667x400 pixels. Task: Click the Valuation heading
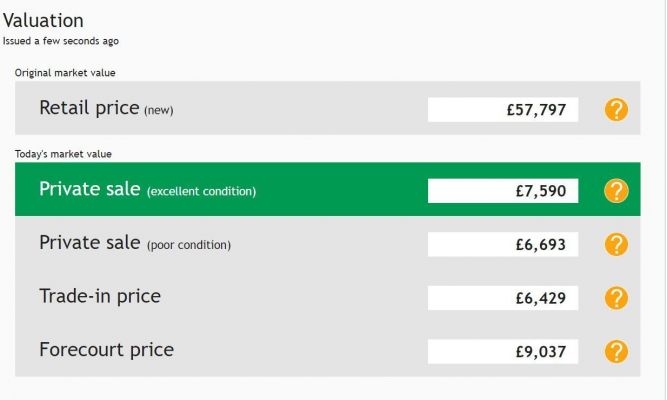click(43, 20)
